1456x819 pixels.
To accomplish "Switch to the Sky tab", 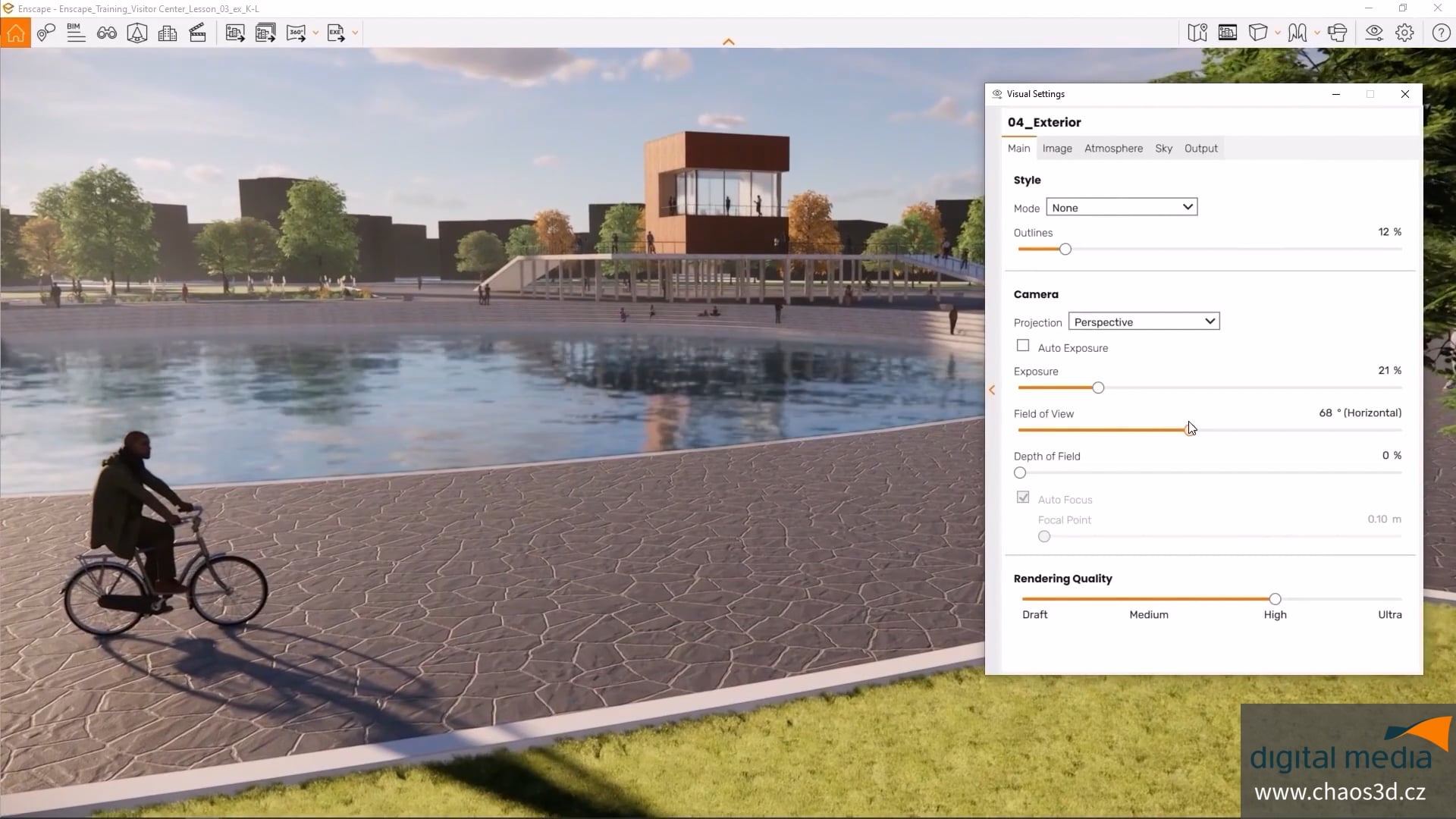I will point(1163,149).
